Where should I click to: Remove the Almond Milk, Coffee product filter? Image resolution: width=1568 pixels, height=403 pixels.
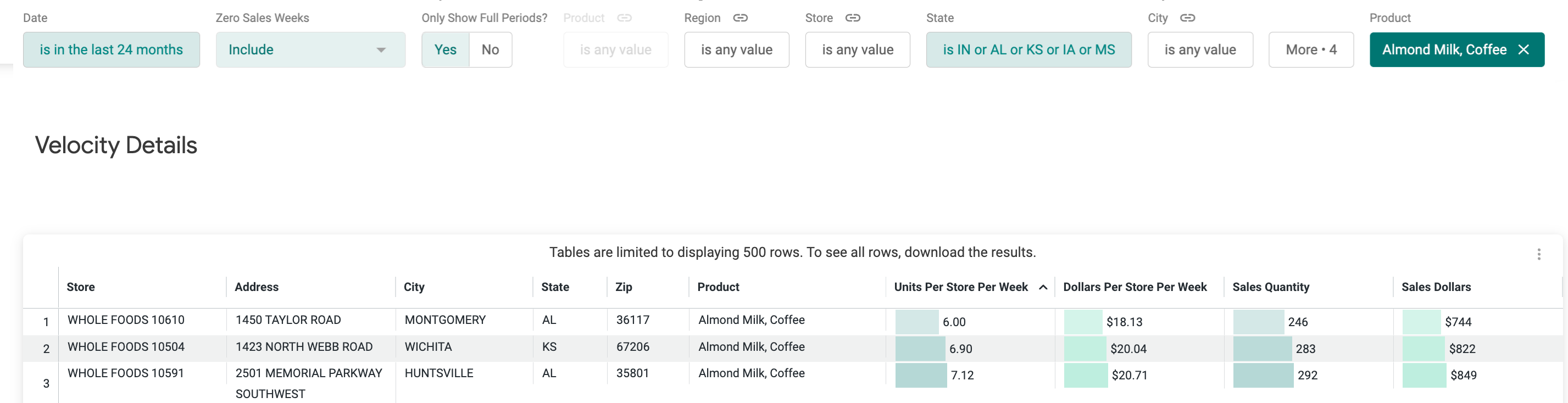1523,50
